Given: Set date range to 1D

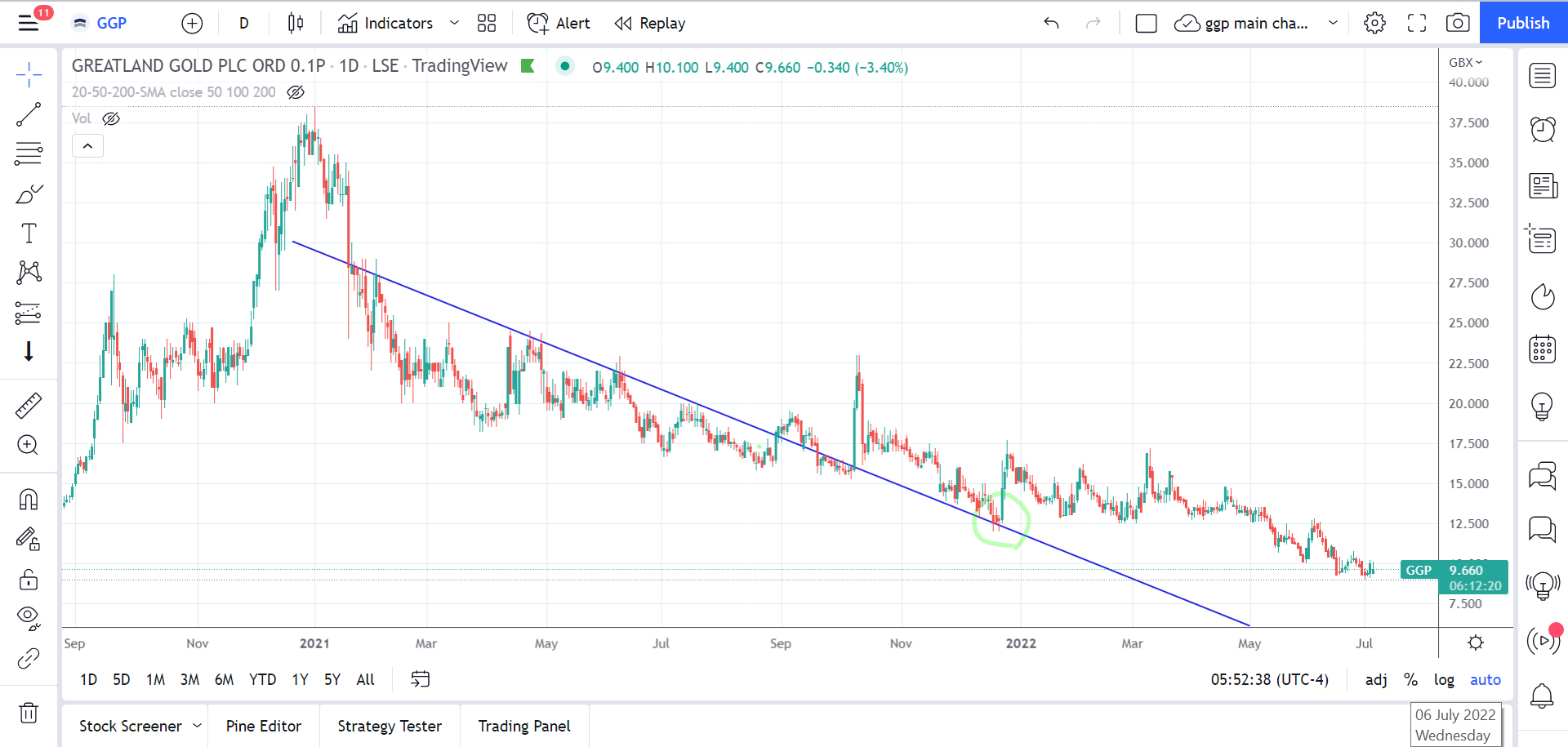Looking at the screenshot, I should tap(89, 679).
